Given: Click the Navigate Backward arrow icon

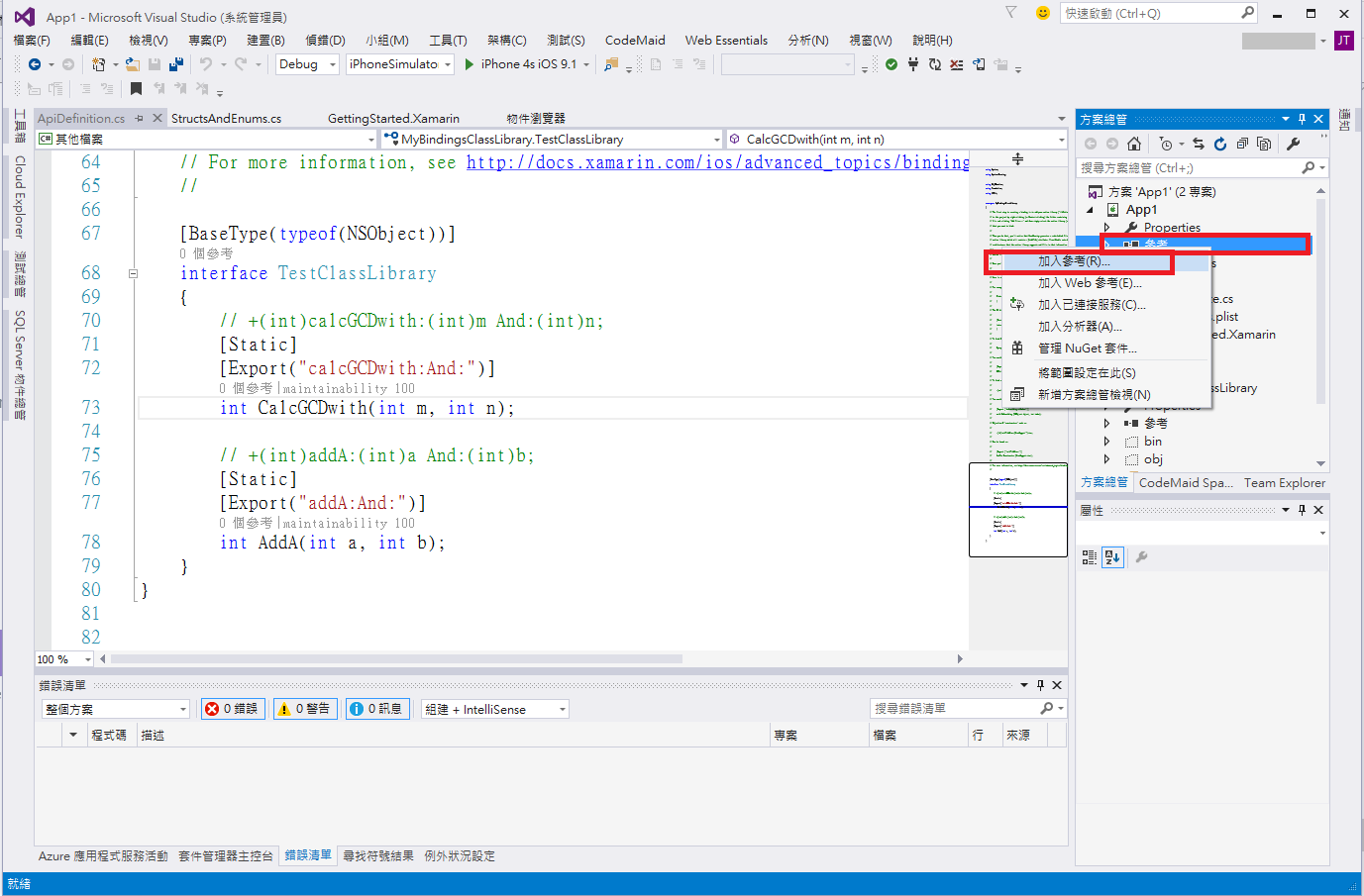Looking at the screenshot, I should coord(35,64).
